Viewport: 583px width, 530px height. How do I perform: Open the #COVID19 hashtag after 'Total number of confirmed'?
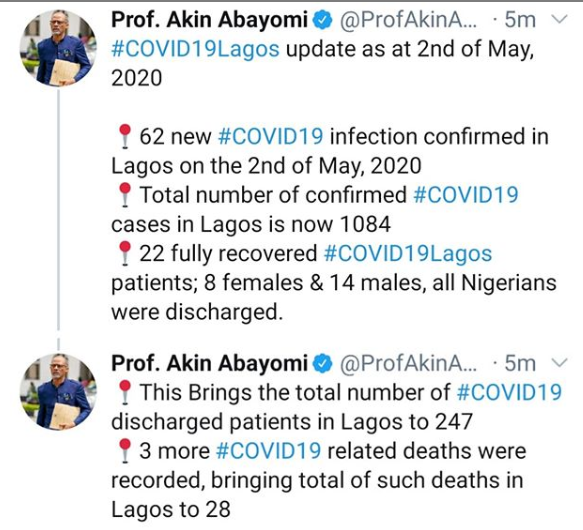coord(466,195)
